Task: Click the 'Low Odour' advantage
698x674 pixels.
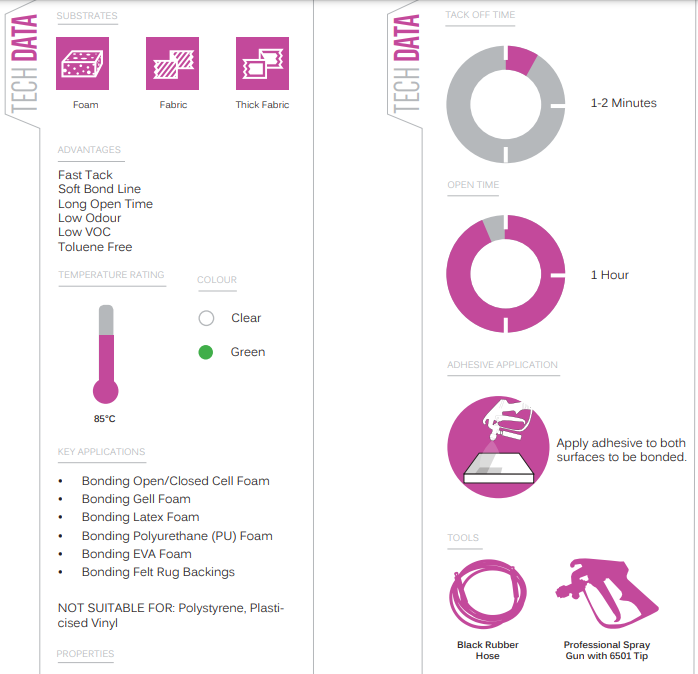Action: (x=89, y=218)
